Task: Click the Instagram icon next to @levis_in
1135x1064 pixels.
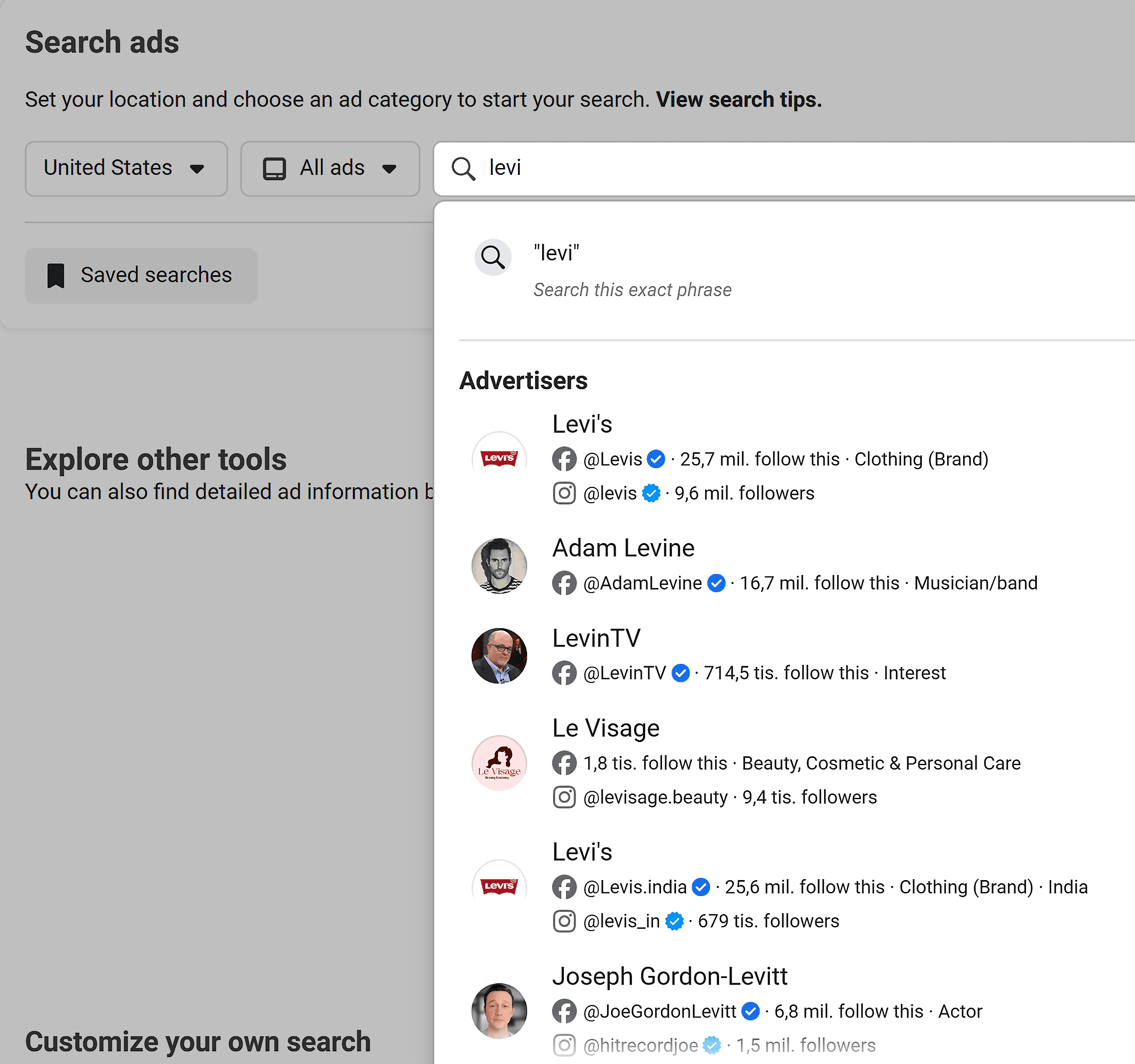Action: 564,921
